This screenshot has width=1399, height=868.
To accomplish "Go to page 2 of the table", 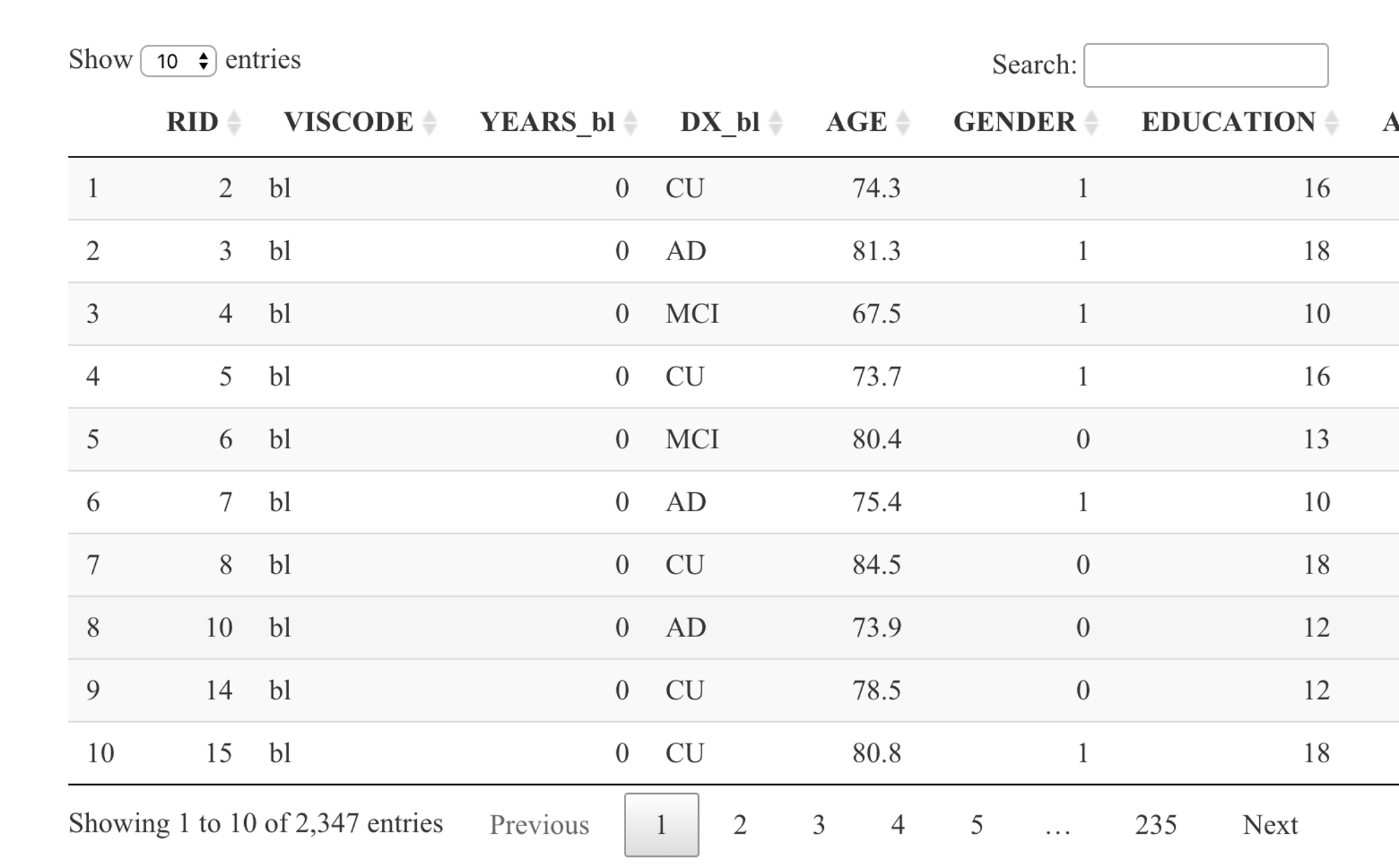I will pos(740,825).
